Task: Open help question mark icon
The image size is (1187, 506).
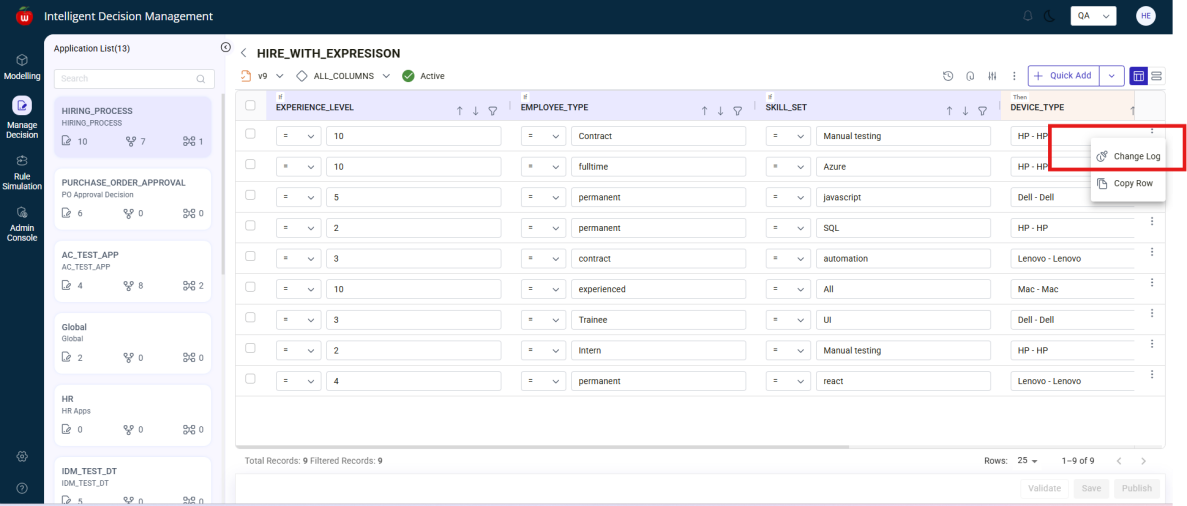Action: click(x=22, y=488)
